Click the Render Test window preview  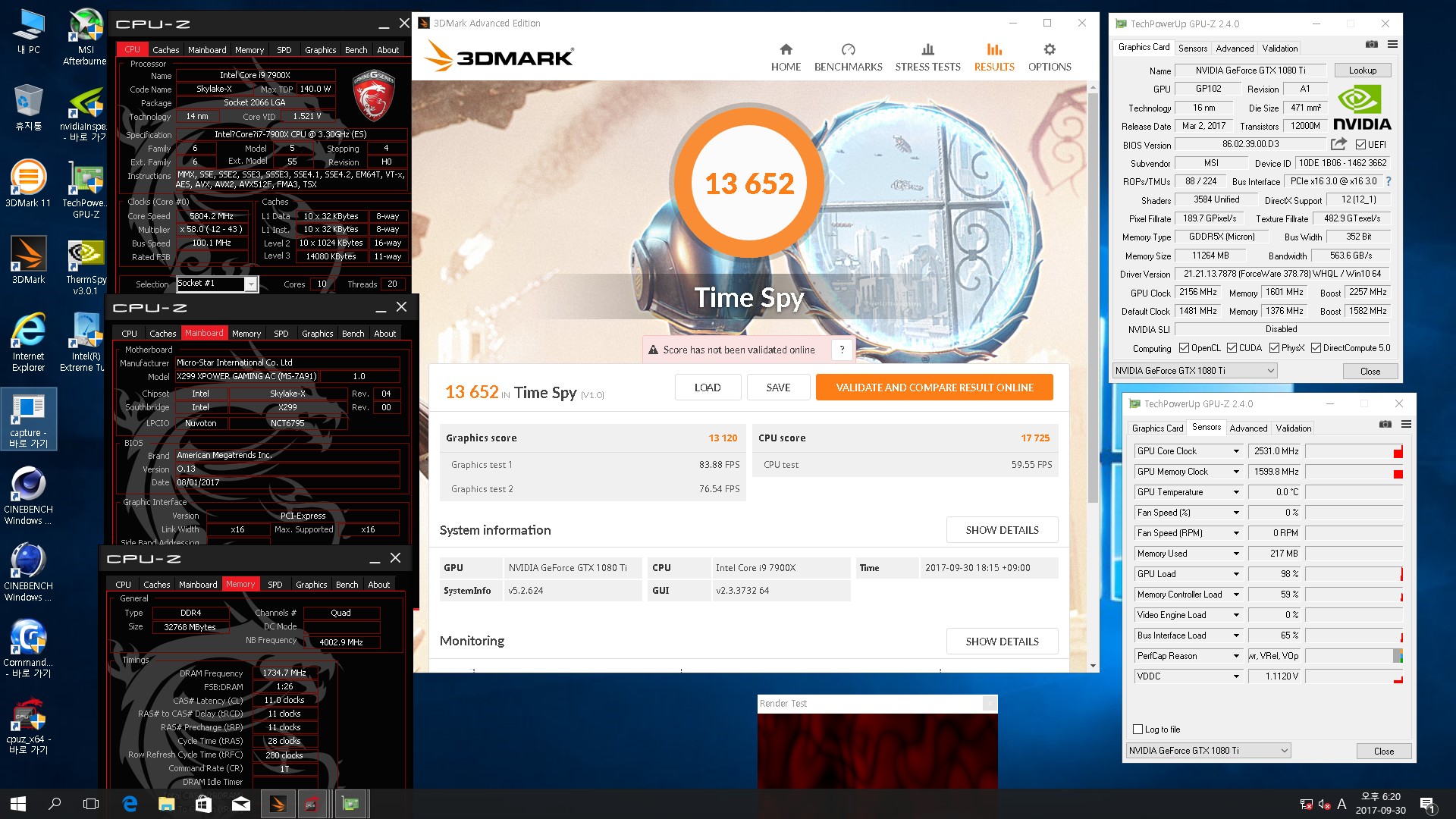point(877,751)
